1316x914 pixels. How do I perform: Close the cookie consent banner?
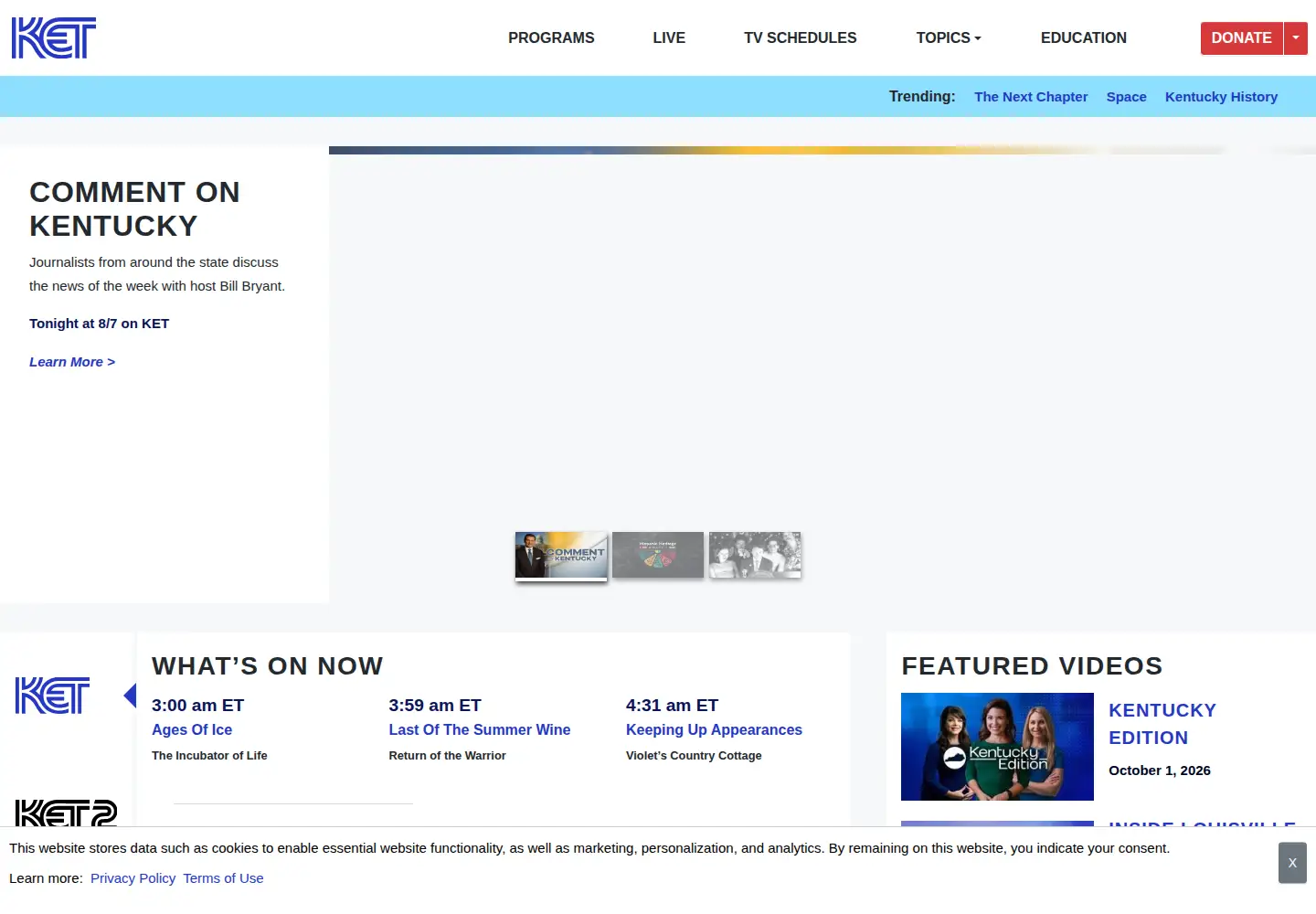pos(1292,863)
